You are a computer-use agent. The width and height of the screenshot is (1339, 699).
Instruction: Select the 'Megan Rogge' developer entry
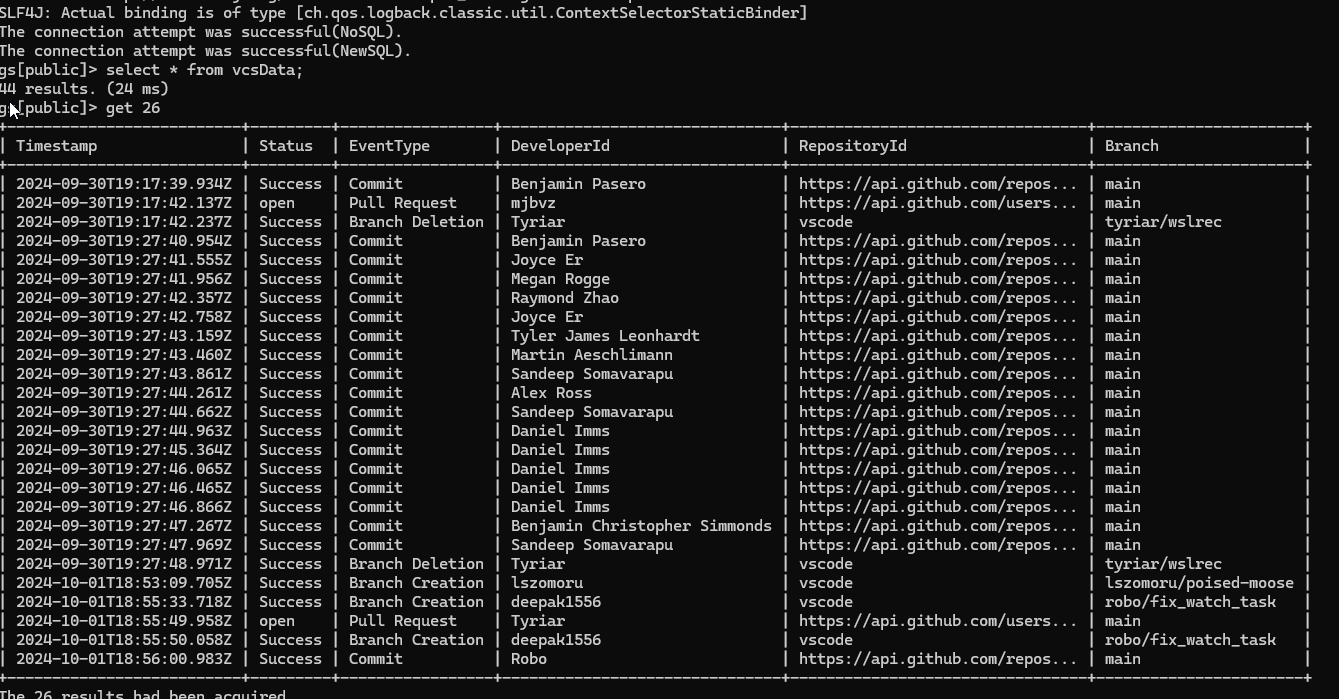[x=560, y=279]
